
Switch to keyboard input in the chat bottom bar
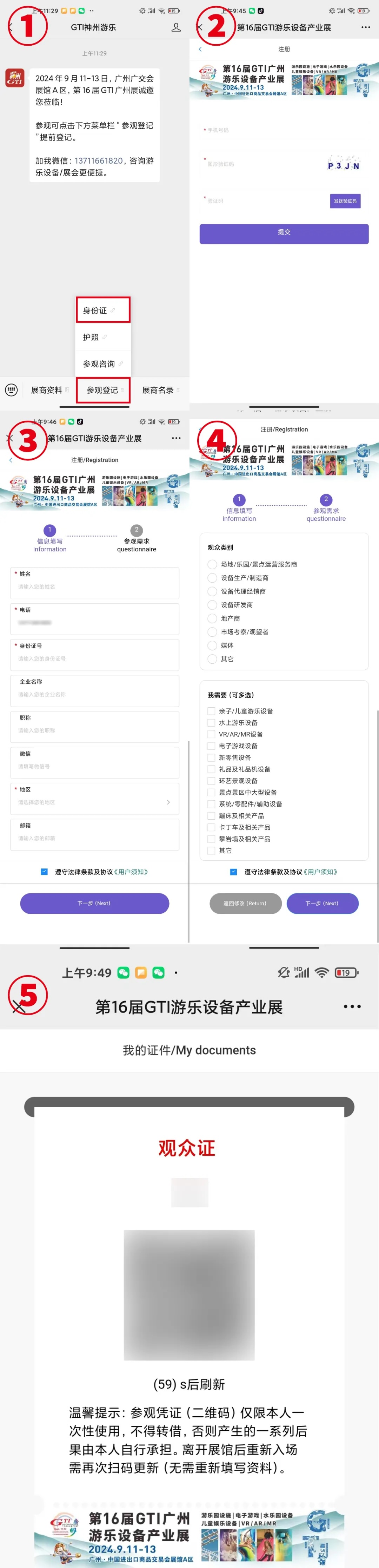pos(12,390)
